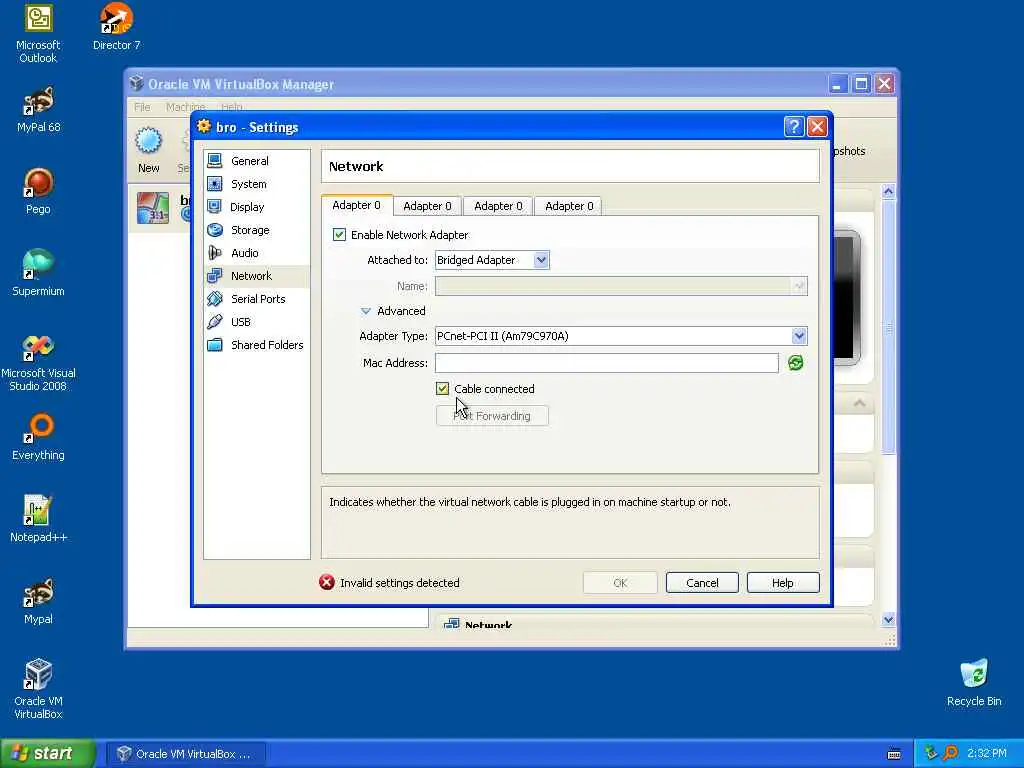Click the magnifier icon in system tray
Viewport: 1024px width, 768px height.
point(950,753)
